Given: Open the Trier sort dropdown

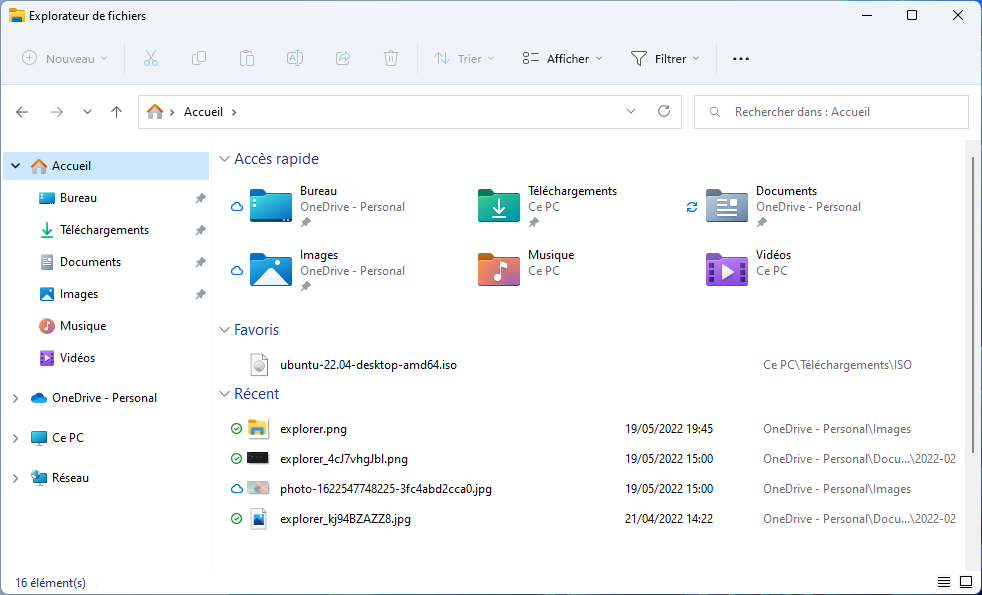Looking at the screenshot, I should coord(464,59).
